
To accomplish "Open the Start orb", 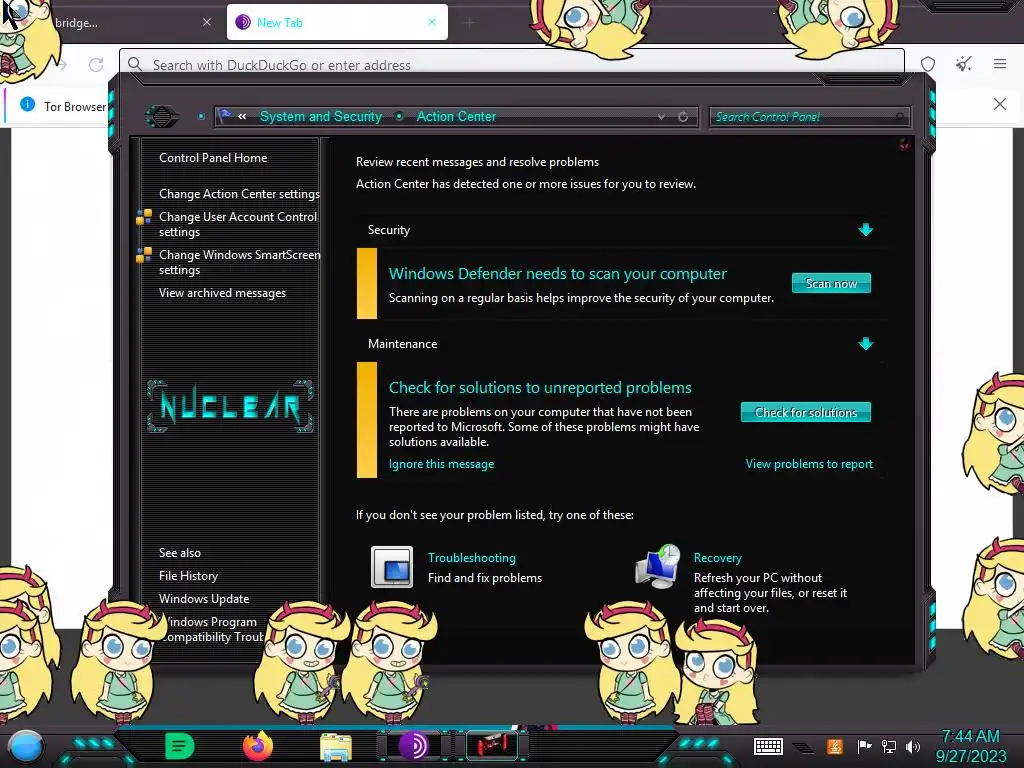I will pyautogui.click(x=25, y=746).
